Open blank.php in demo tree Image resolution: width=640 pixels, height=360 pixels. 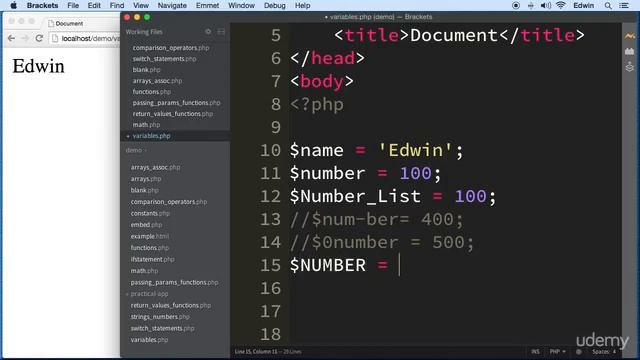coord(144,190)
